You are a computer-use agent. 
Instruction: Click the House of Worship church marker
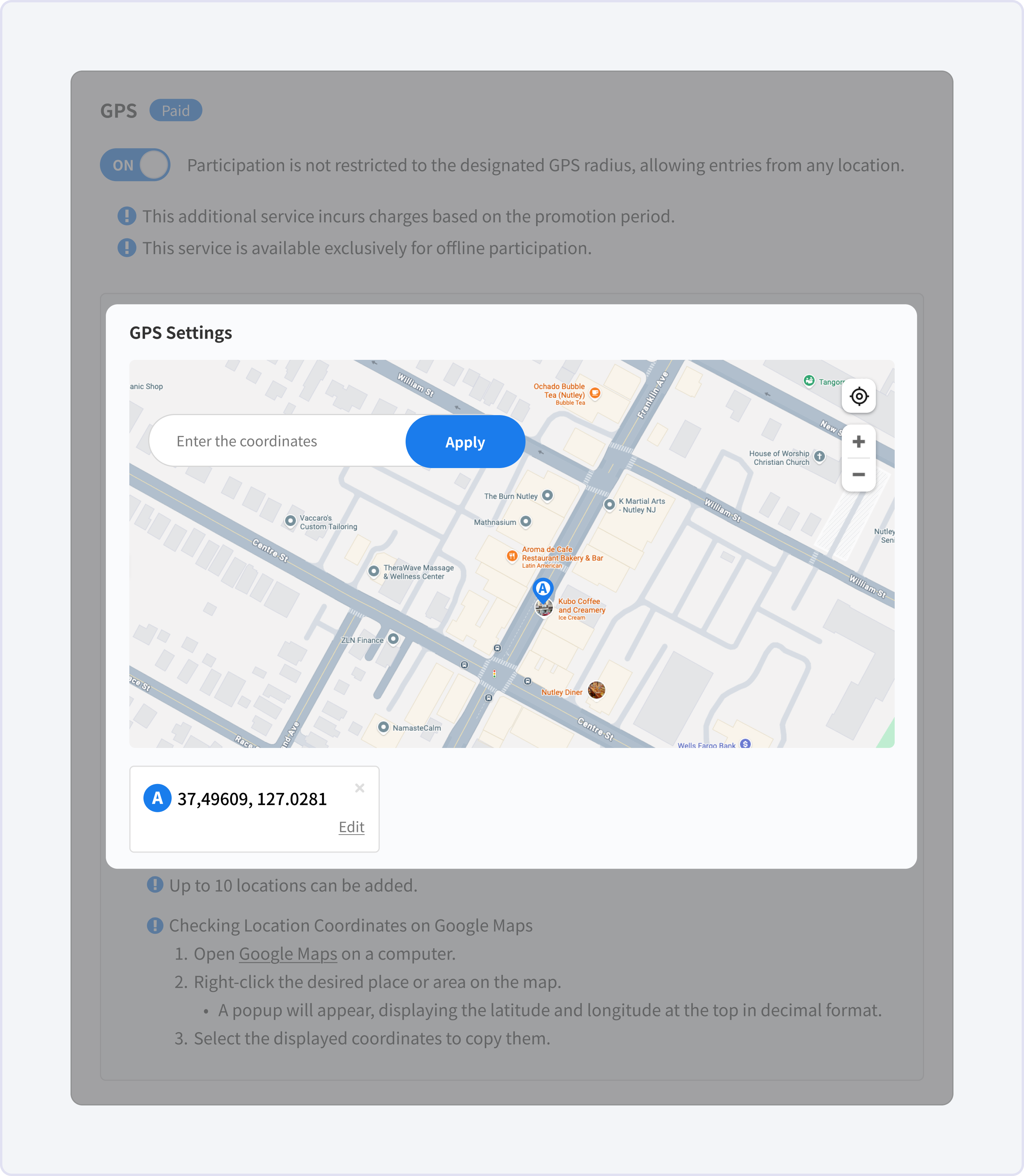tap(819, 456)
